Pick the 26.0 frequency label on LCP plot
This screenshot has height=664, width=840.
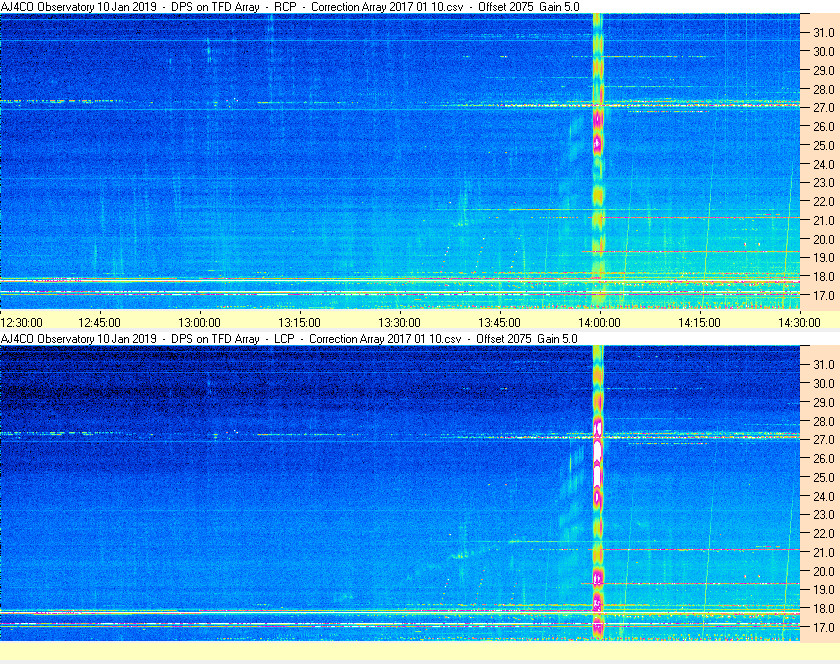(824, 458)
